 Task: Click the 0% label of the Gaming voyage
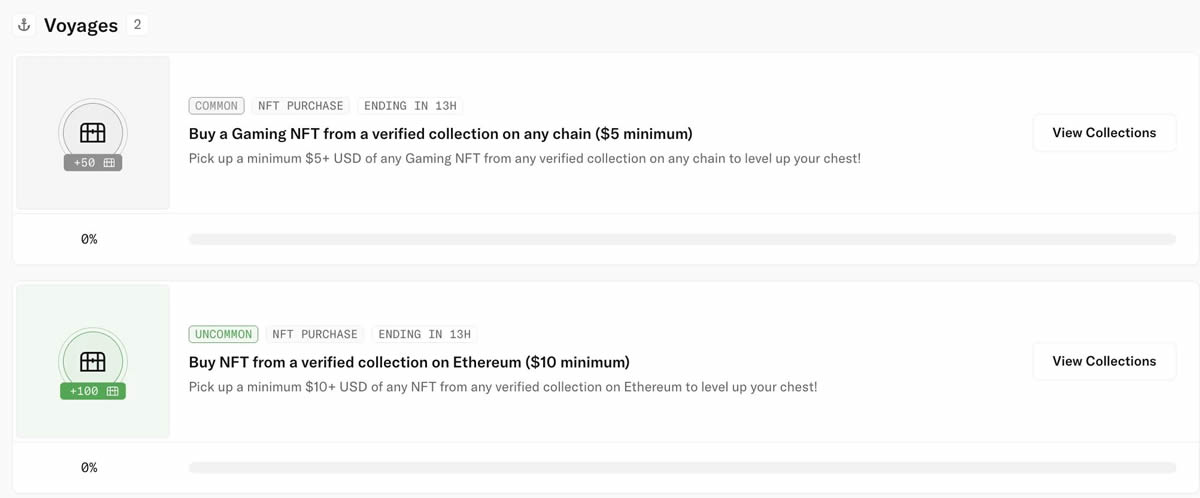coord(89,239)
